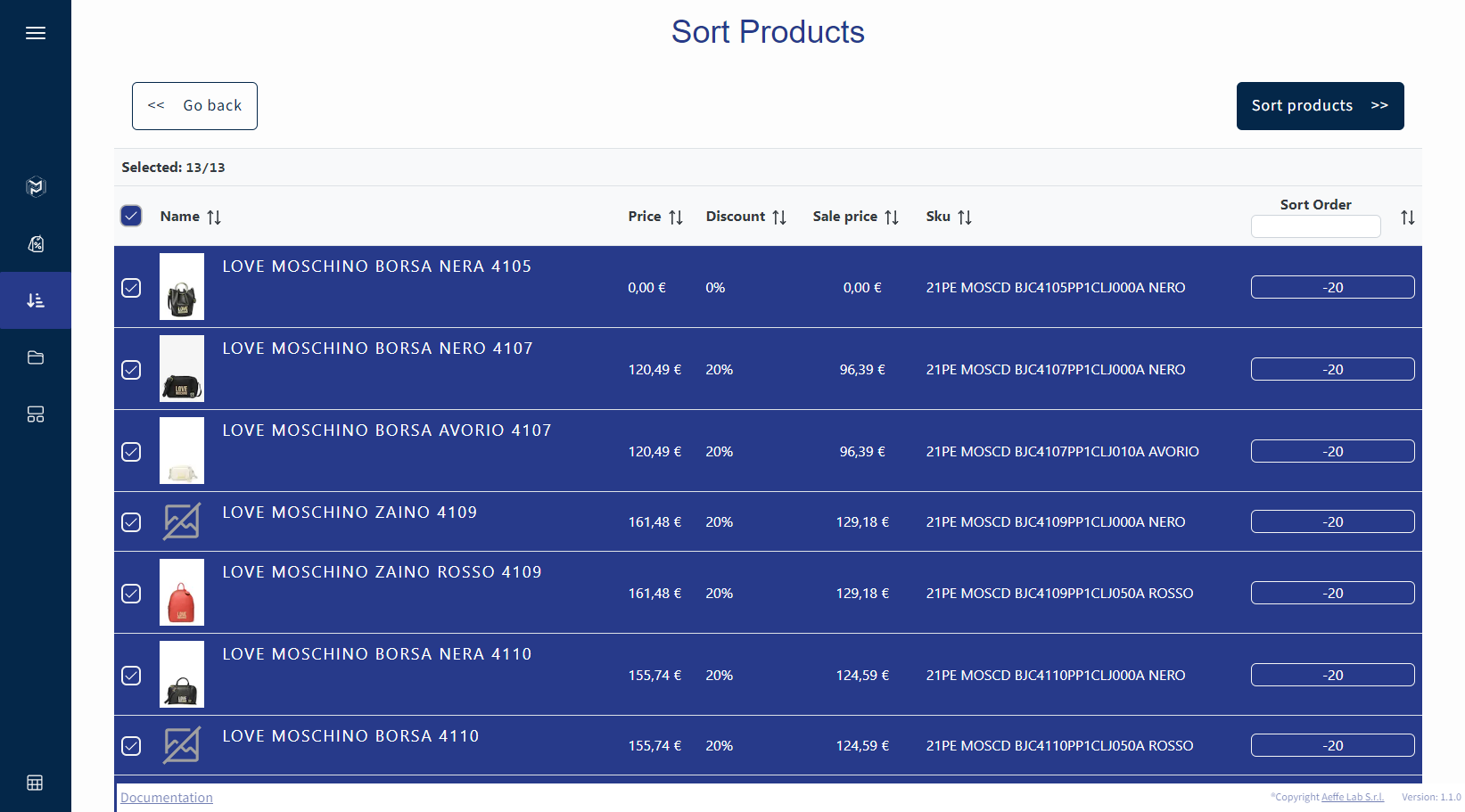Sort by Name using arrows icon
This screenshot has height=812, width=1465.
coord(214,217)
